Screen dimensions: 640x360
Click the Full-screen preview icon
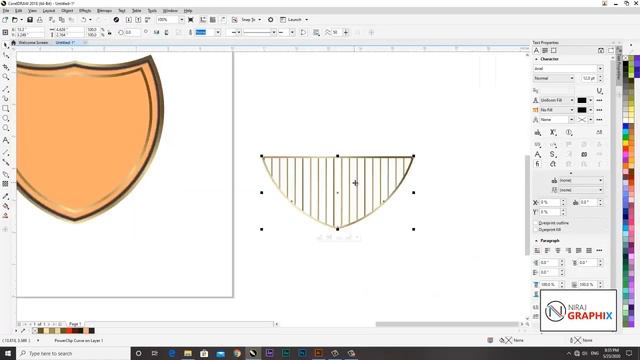(x=191, y=20)
